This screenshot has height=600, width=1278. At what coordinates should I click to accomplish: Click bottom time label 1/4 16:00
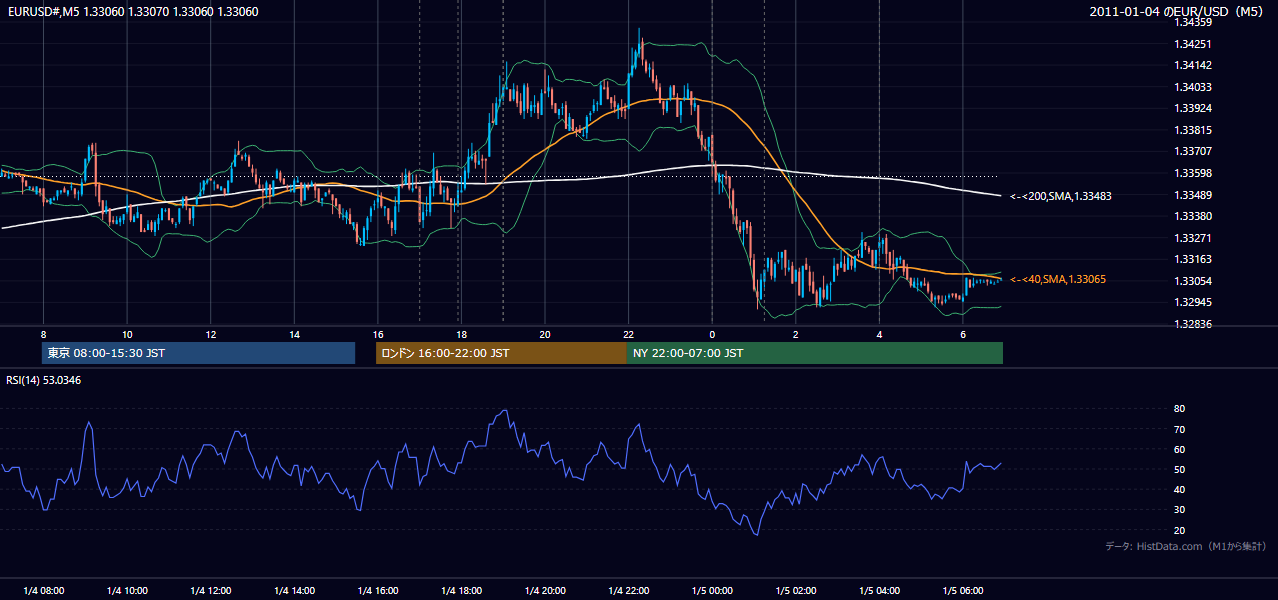(x=377, y=591)
